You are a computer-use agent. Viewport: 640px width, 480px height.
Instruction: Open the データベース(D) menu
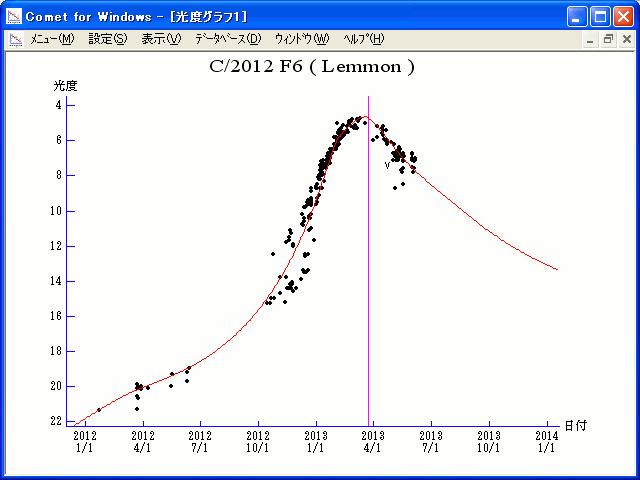point(228,39)
